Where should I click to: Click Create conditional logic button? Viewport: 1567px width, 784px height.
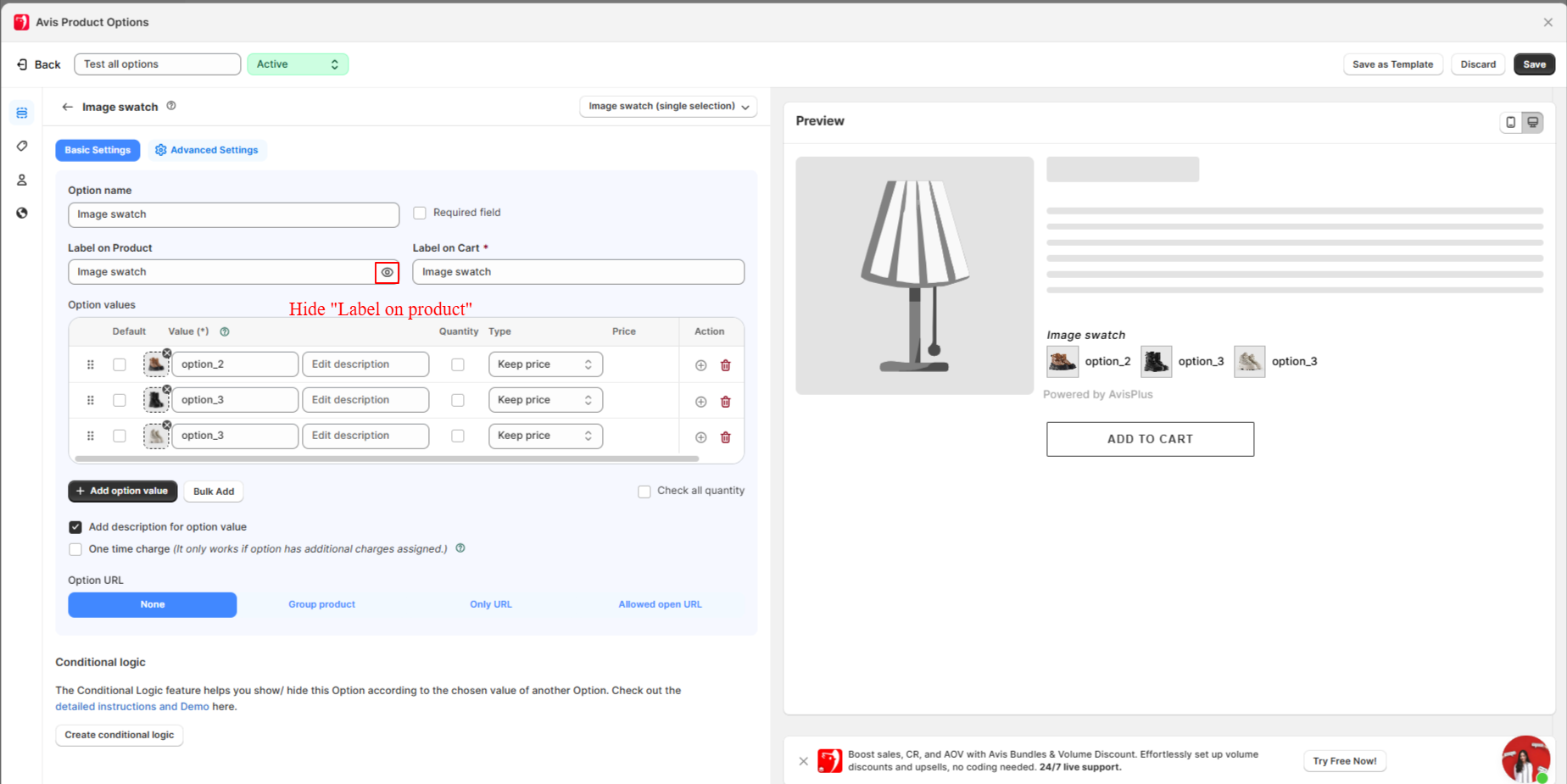[119, 735]
